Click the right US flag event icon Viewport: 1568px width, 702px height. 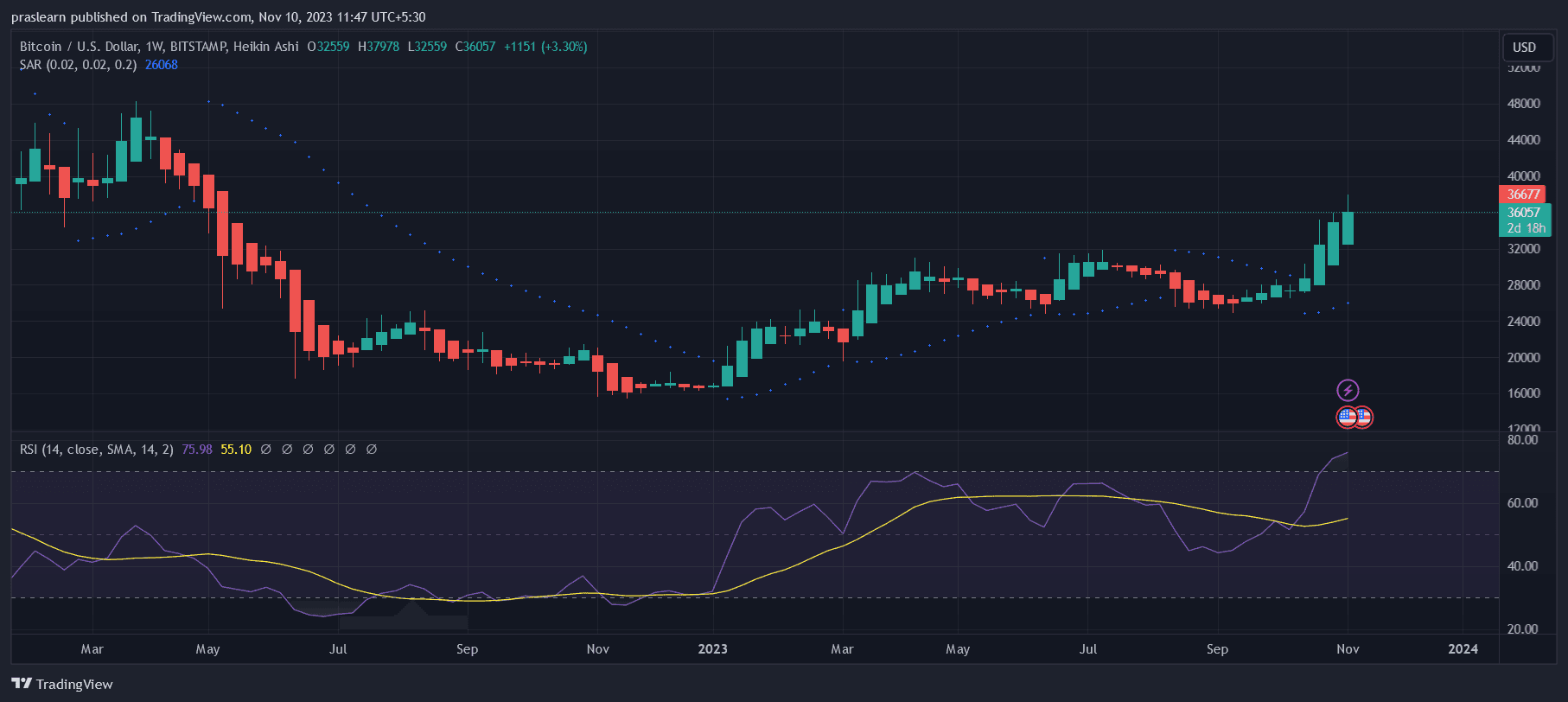[x=1363, y=418]
